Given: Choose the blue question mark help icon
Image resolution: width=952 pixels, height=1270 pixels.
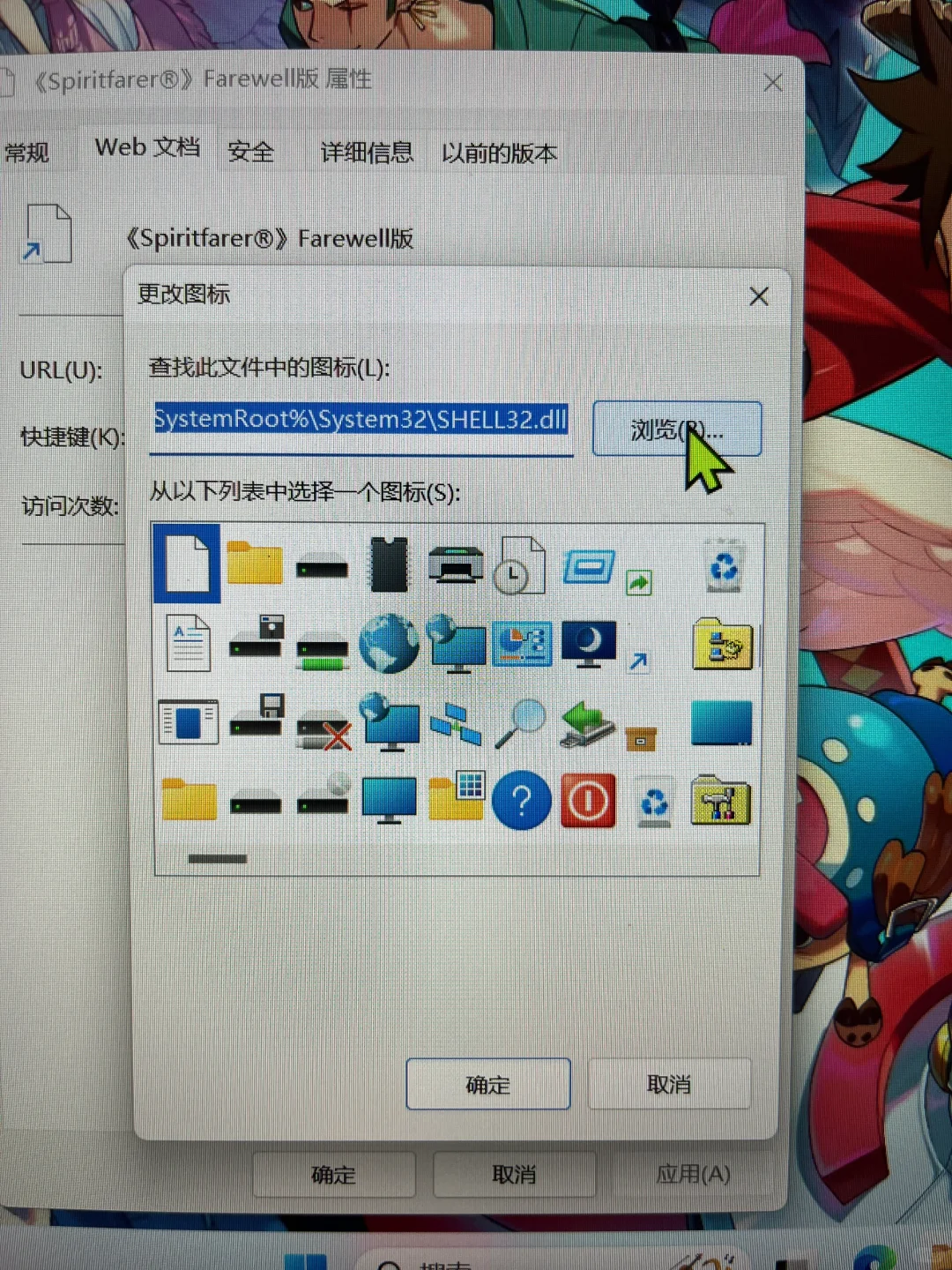Looking at the screenshot, I should tap(522, 801).
